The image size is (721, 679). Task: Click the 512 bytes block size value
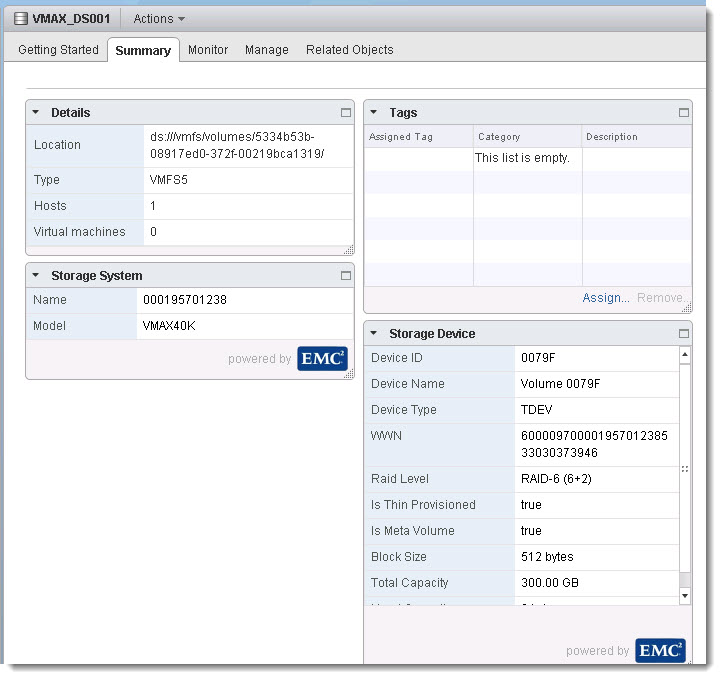coord(547,557)
